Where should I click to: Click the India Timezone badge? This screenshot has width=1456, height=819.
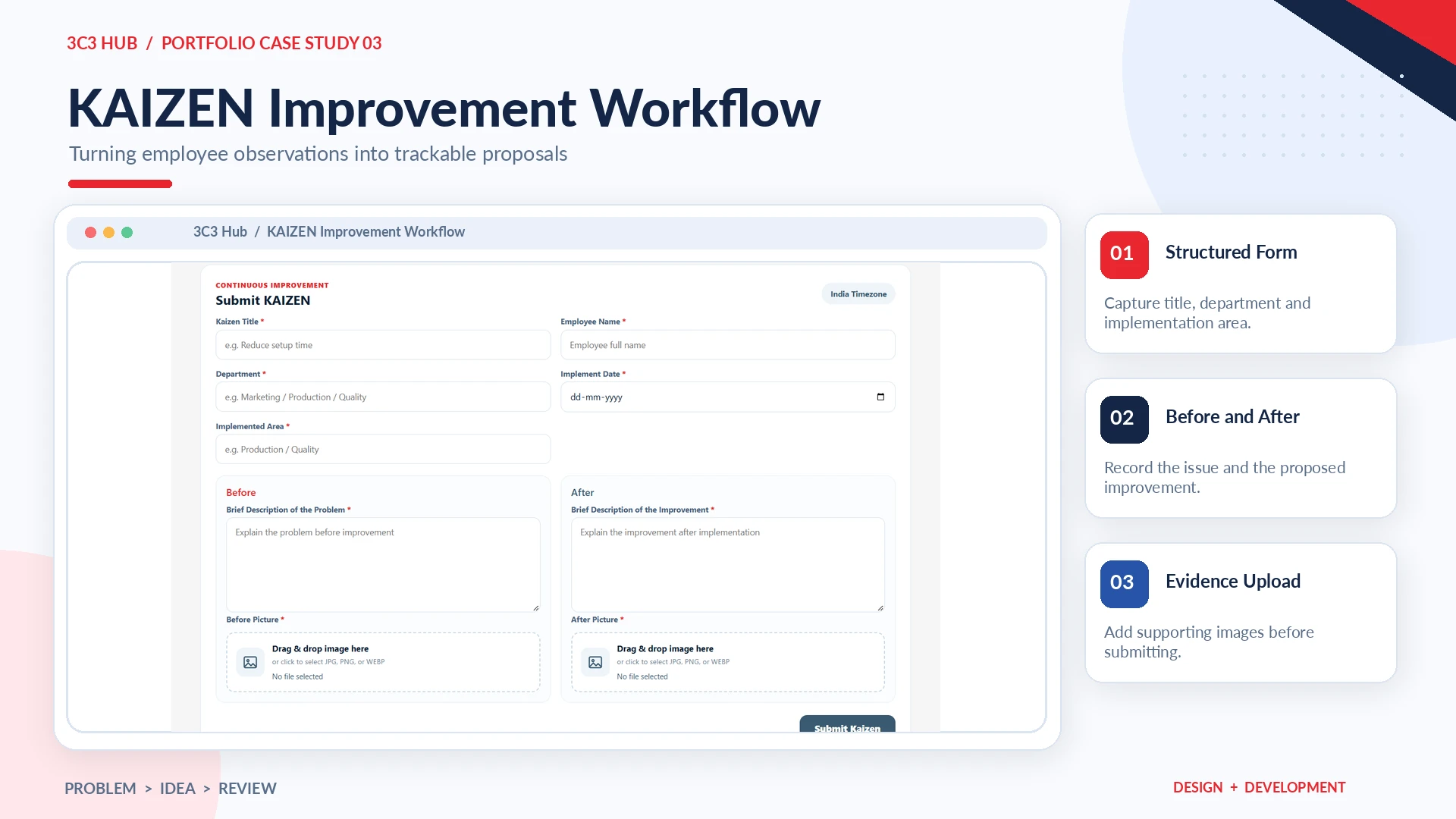pyautogui.click(x=858, y=294)
